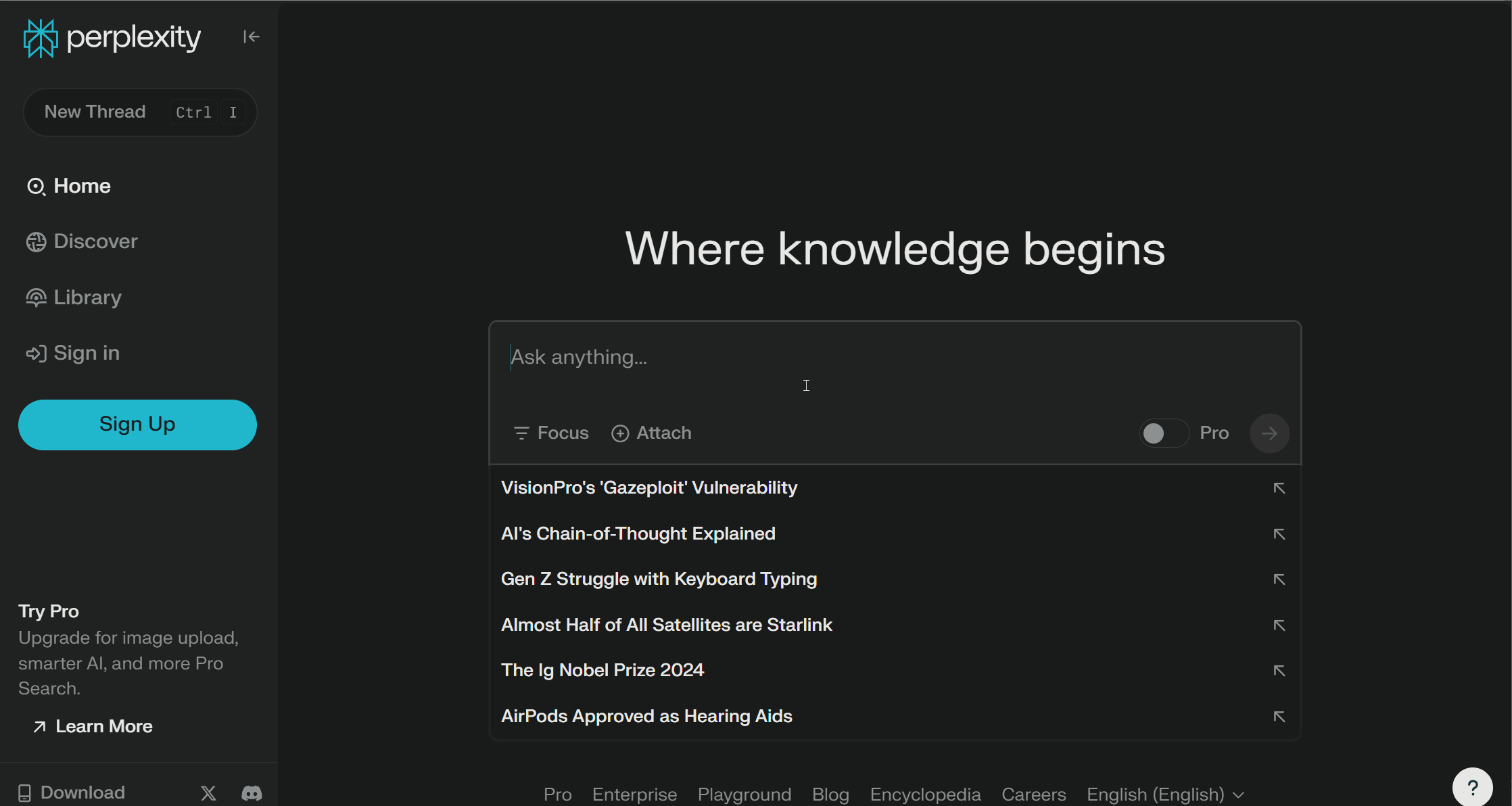Click the perplexity wordmark text
Viewport: 1512px width, 806px height.
(x=134, y=38)
